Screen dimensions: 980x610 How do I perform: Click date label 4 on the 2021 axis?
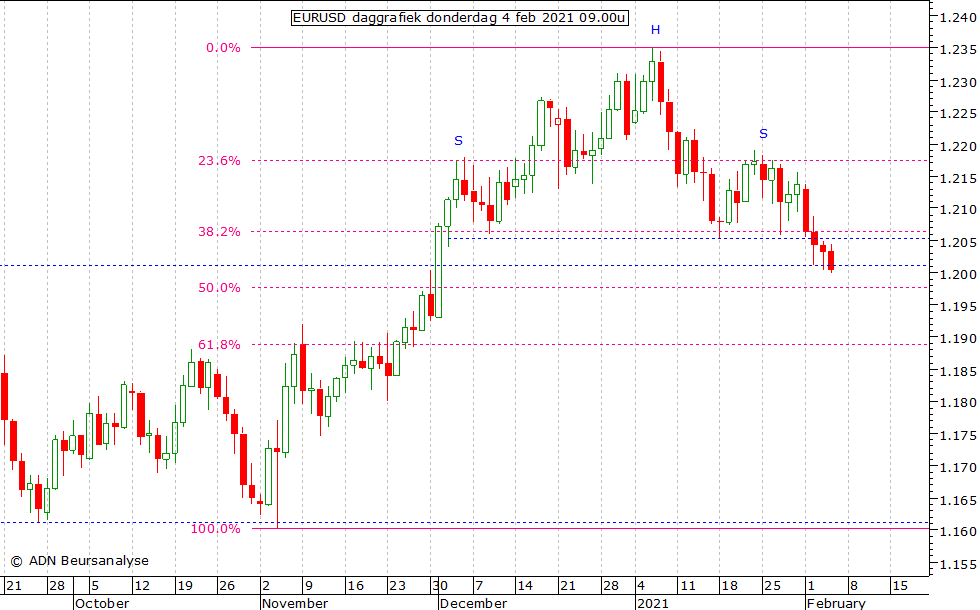(x=641, y=586)
